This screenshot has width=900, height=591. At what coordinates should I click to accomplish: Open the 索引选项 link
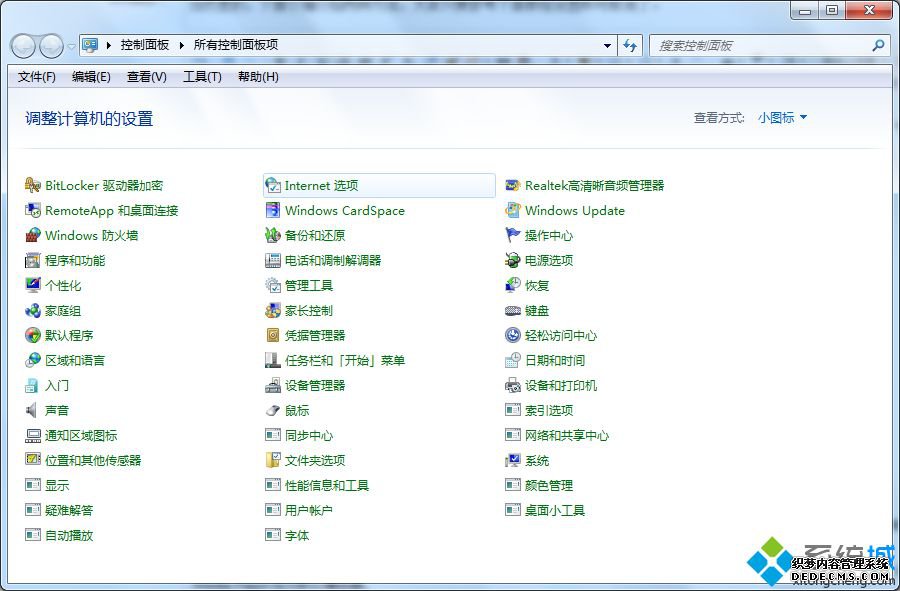point(549,410)
